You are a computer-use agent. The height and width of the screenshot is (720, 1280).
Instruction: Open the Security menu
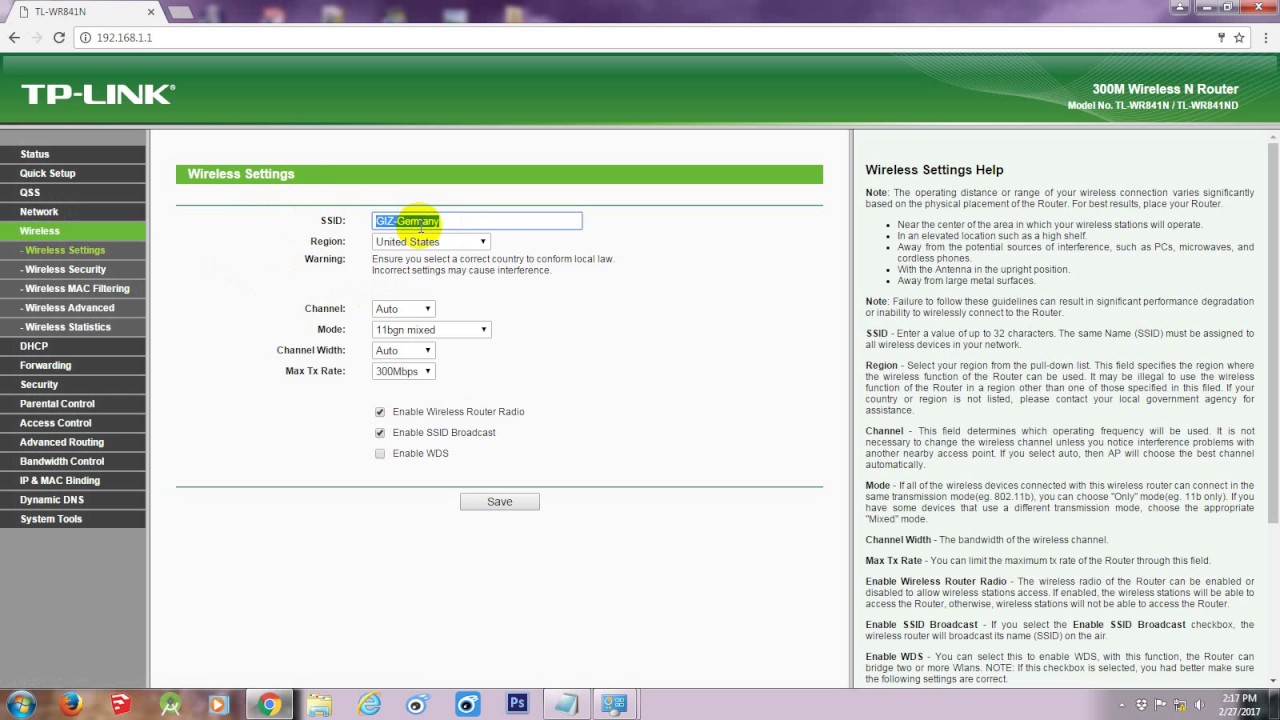73,384
